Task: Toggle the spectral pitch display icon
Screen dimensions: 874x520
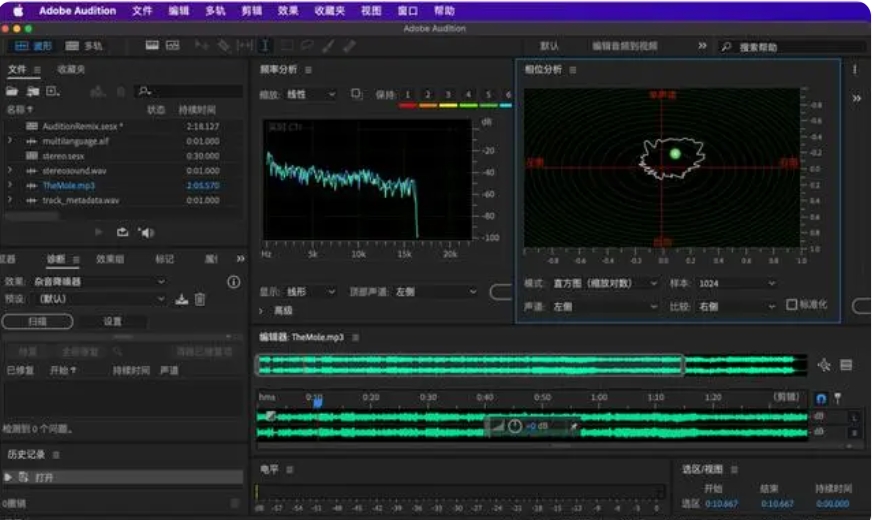Action: 173,45
